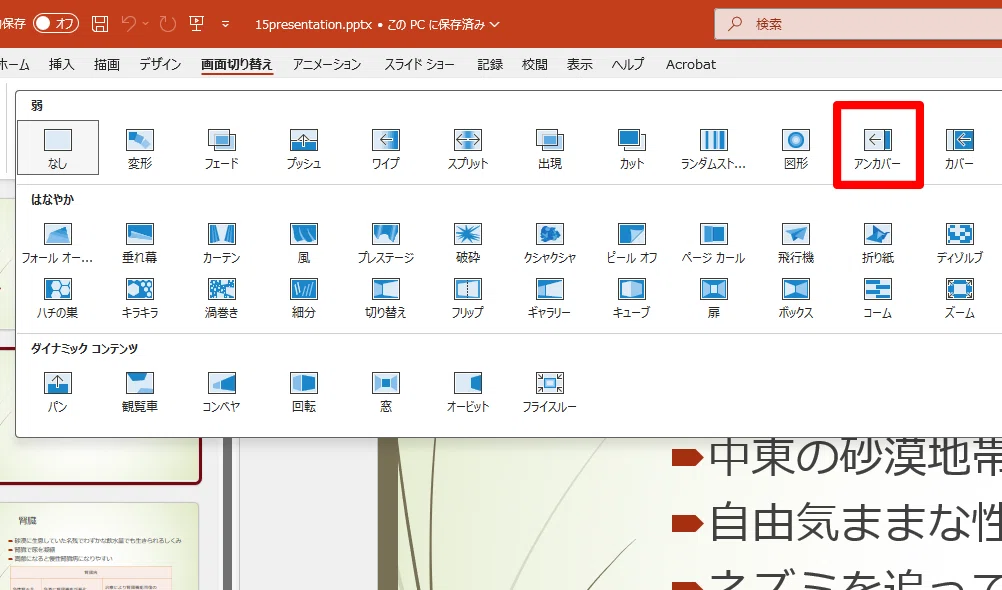
Task: Apply the 折り紙 transition
Action: pyautogui.click(x=877, y=244)
